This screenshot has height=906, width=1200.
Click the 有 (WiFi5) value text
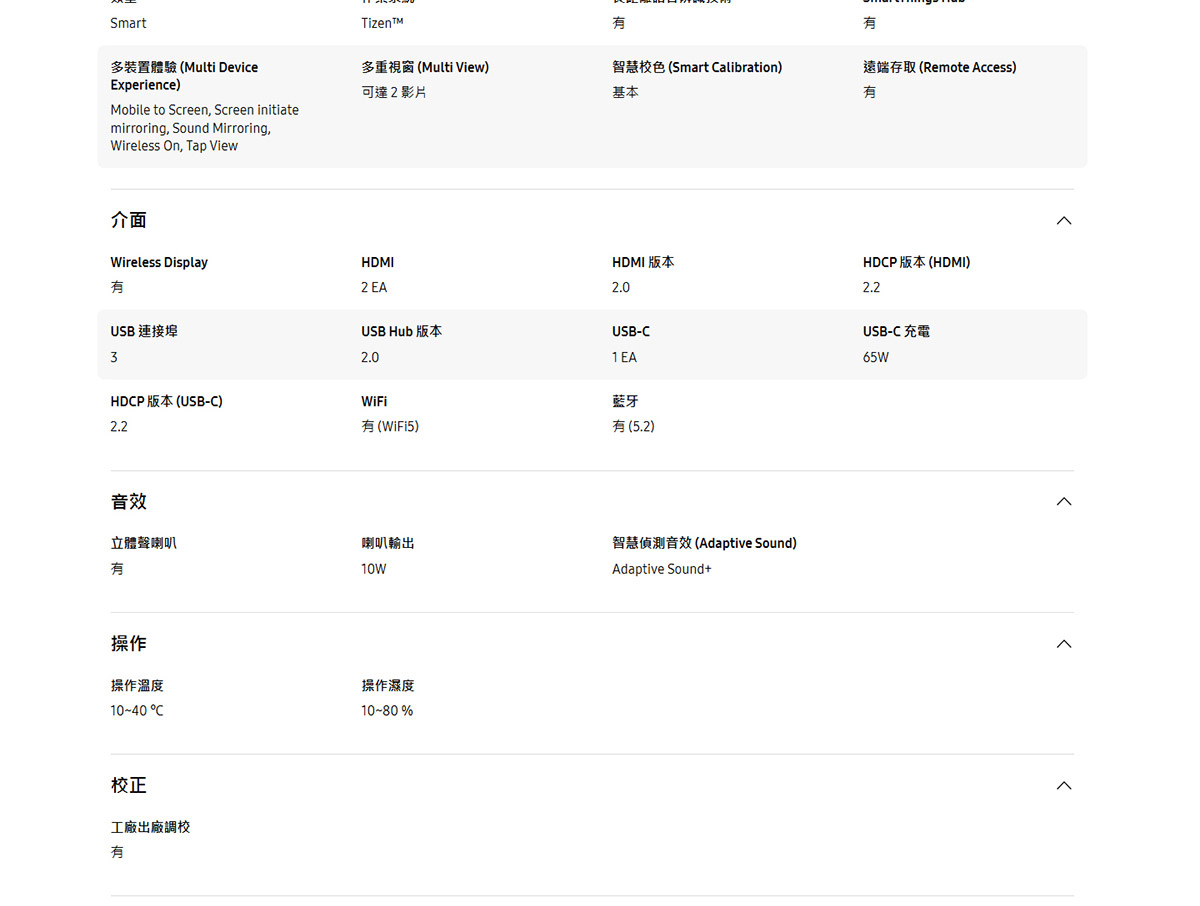(x=390, y=426)
